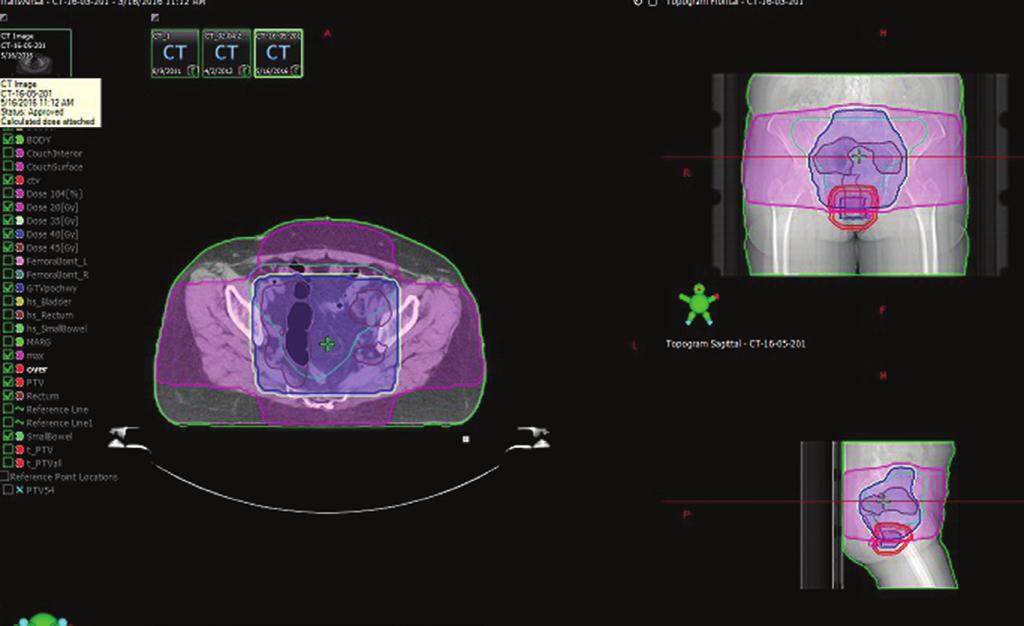Click the small icon above the CT thumbnails
The height and width of the screenshot is (626, 1024).
pos(155,18)
